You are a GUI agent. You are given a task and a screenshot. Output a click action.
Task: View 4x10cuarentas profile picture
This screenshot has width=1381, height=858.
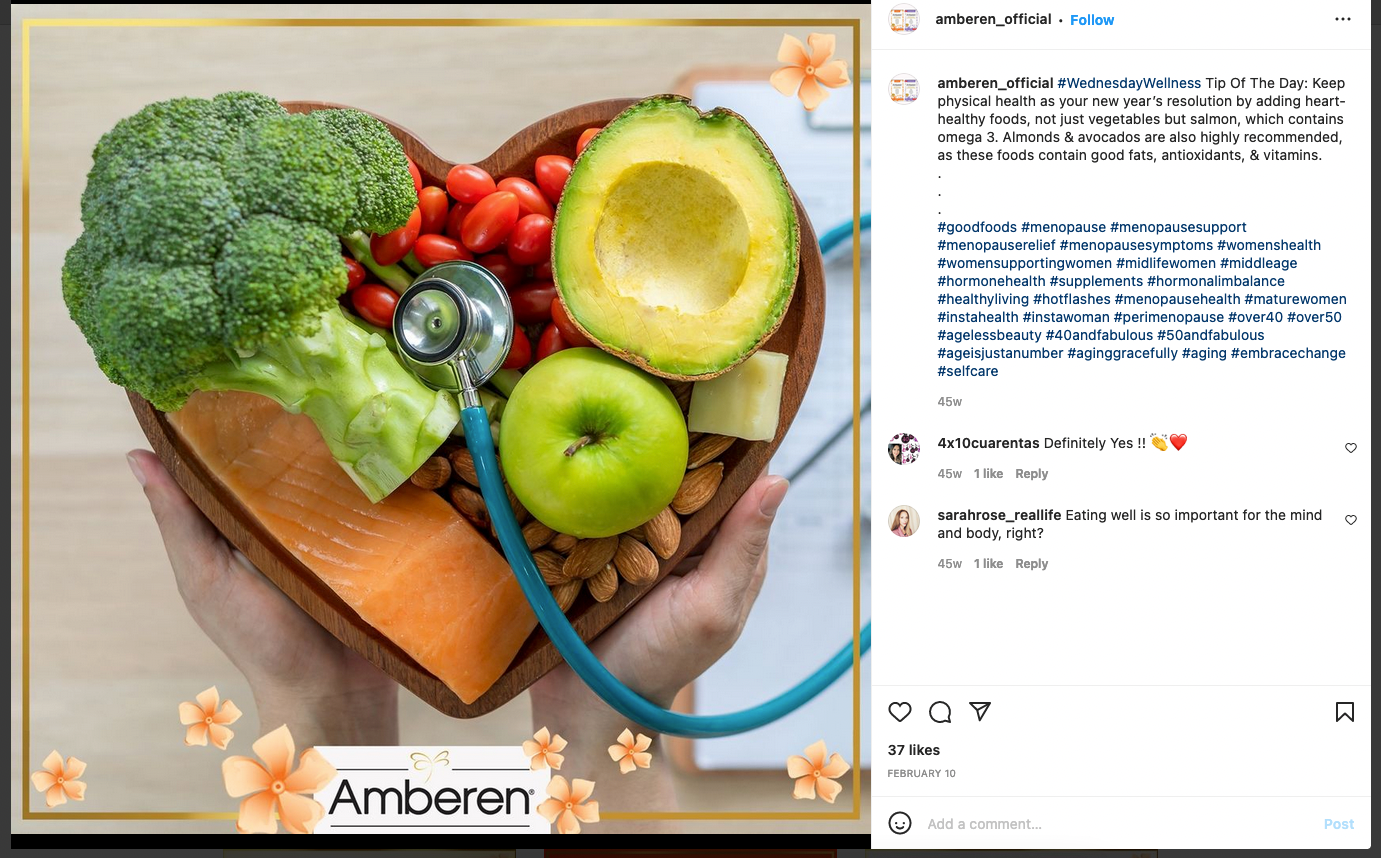pos(904,448)
